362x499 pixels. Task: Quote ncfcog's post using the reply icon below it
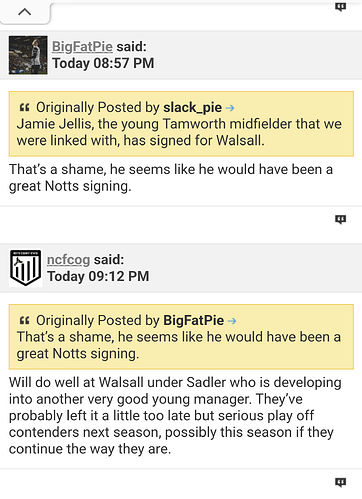pos(340,482)
